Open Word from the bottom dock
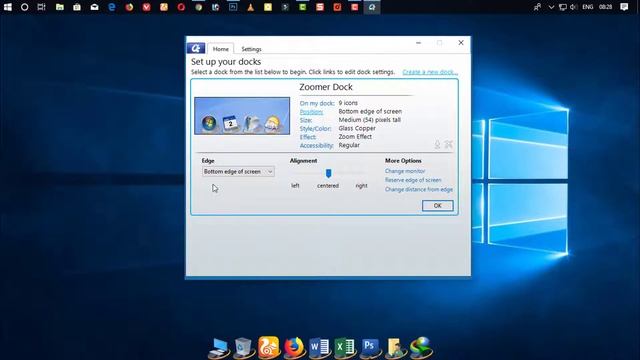This screenshot has width=640, height=360. [320, 348]
